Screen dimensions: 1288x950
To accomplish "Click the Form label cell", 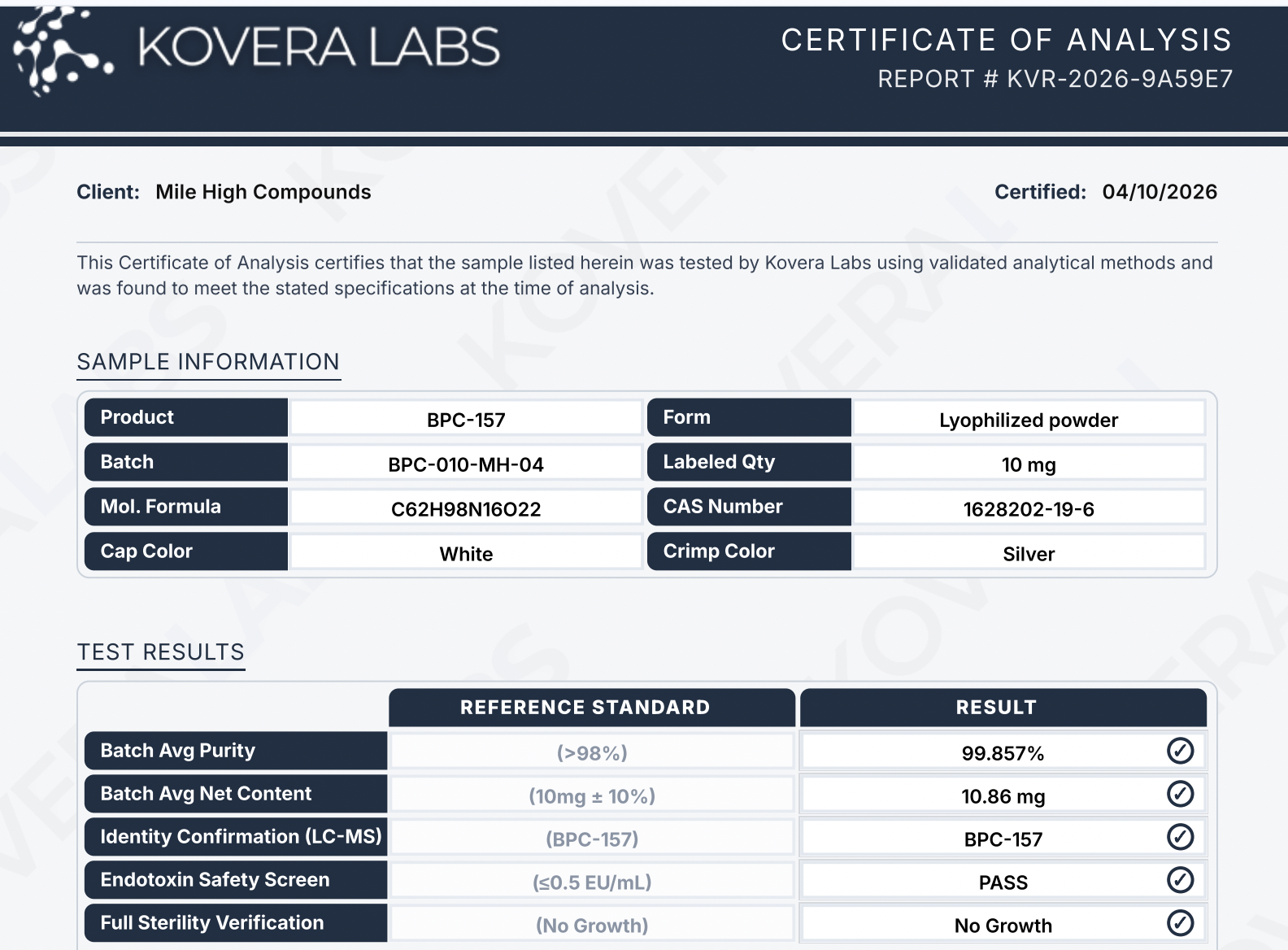I will click(x=749, y=417).
